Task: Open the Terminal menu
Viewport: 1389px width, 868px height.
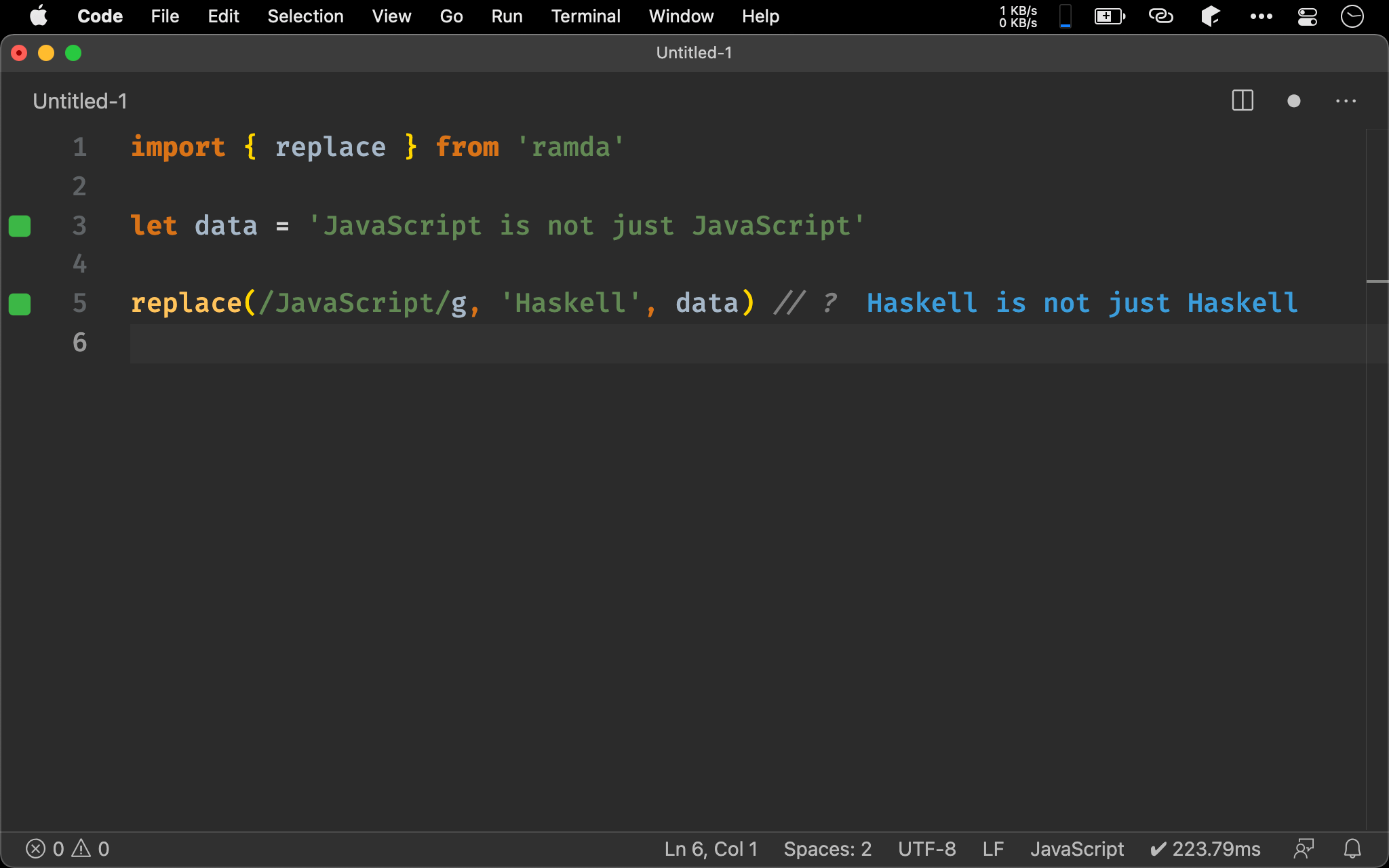Action: click(x=585, y=16)
